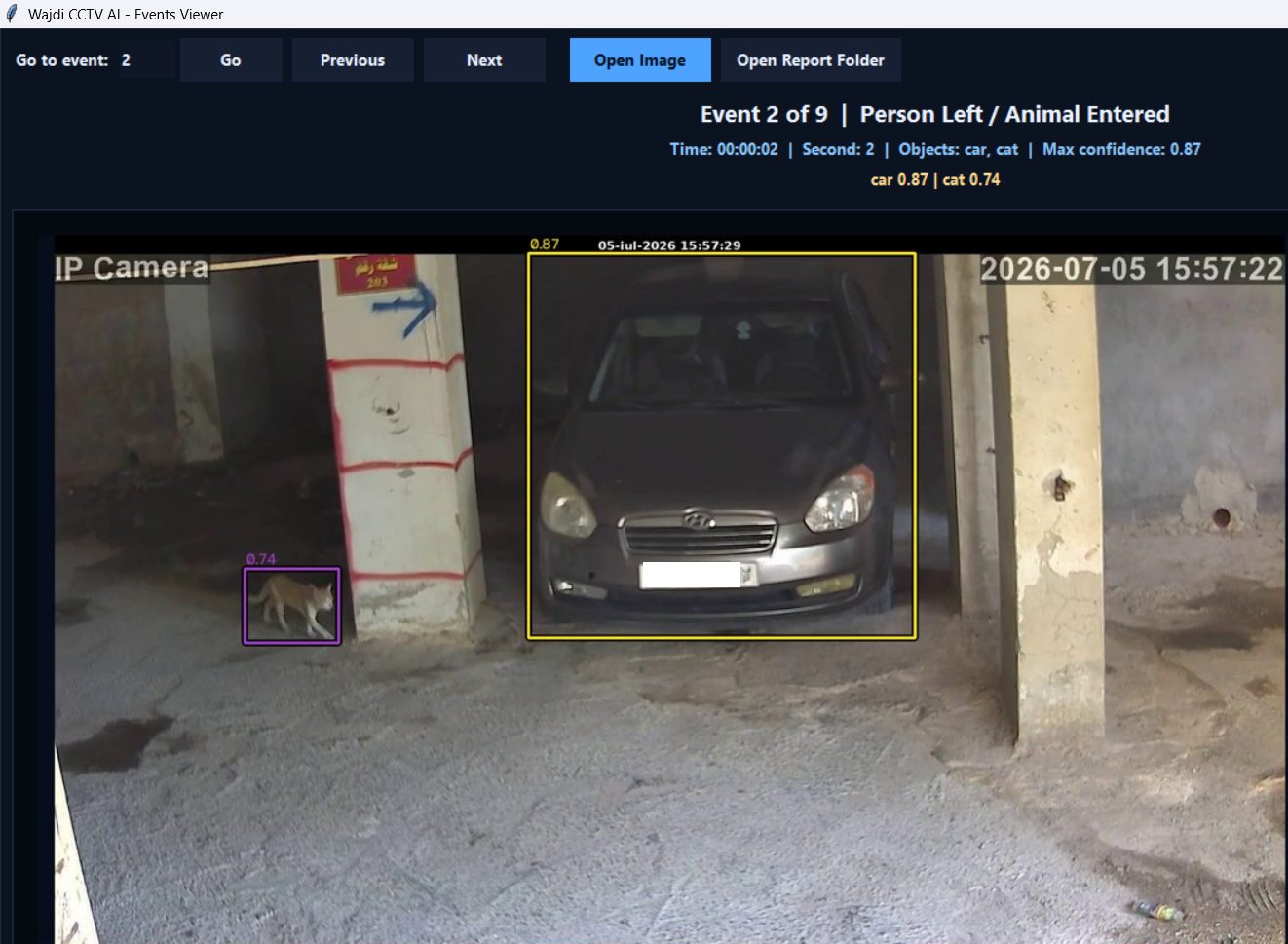The height and width of the screenshot is (944, 1288).
Task: Click the detected cat in the image
Action: 291,606
